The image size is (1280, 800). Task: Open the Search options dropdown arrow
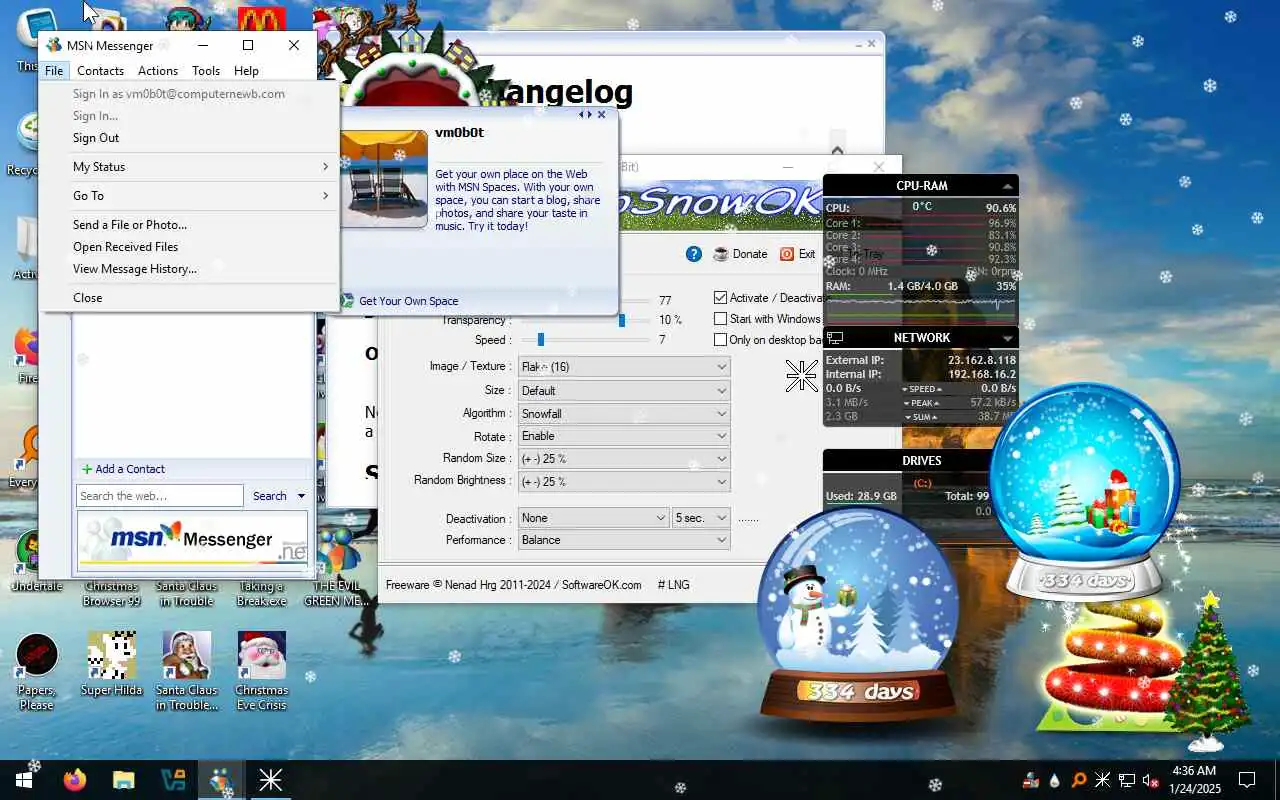300,496
